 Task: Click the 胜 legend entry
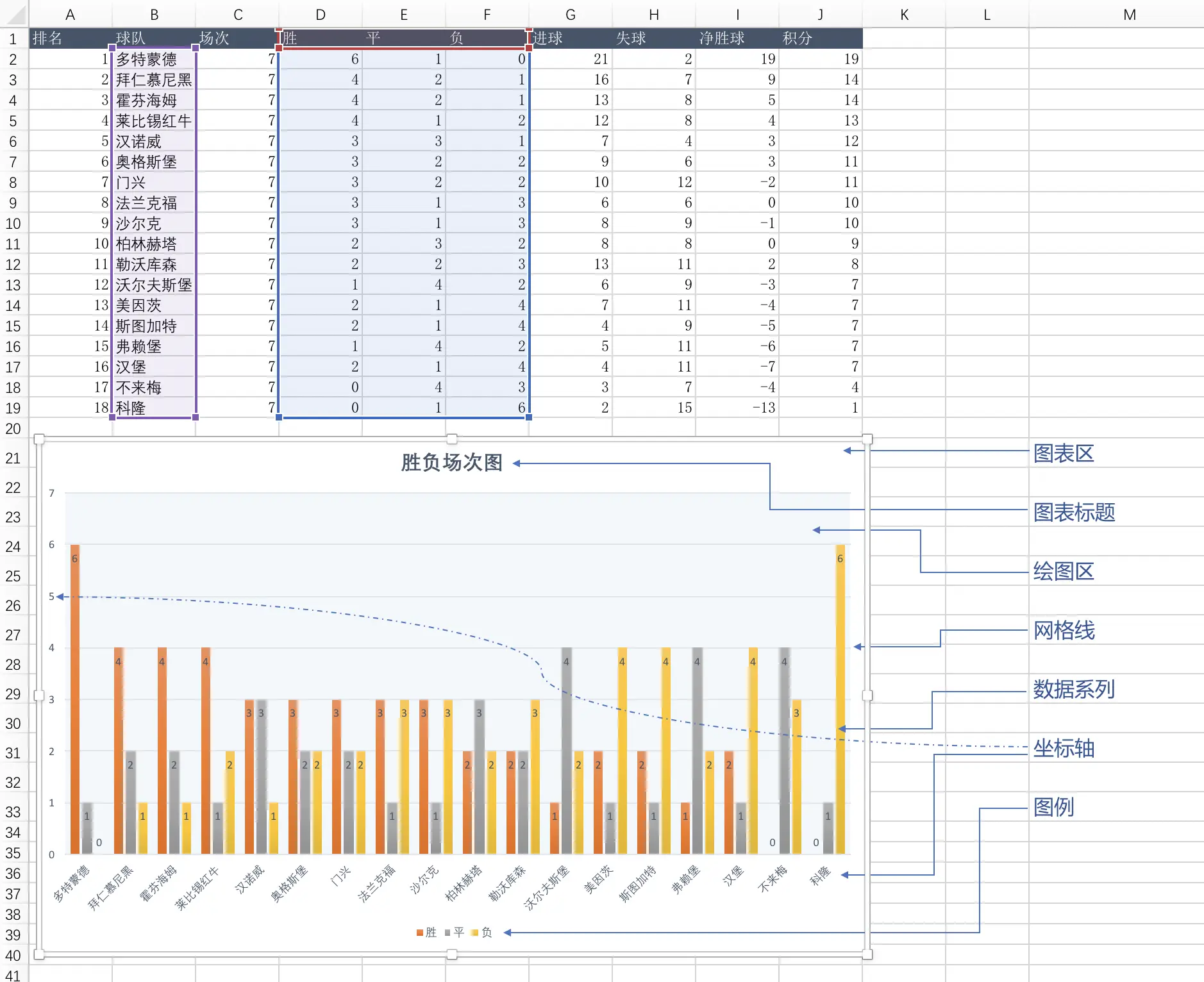click(x=426, y=933)
